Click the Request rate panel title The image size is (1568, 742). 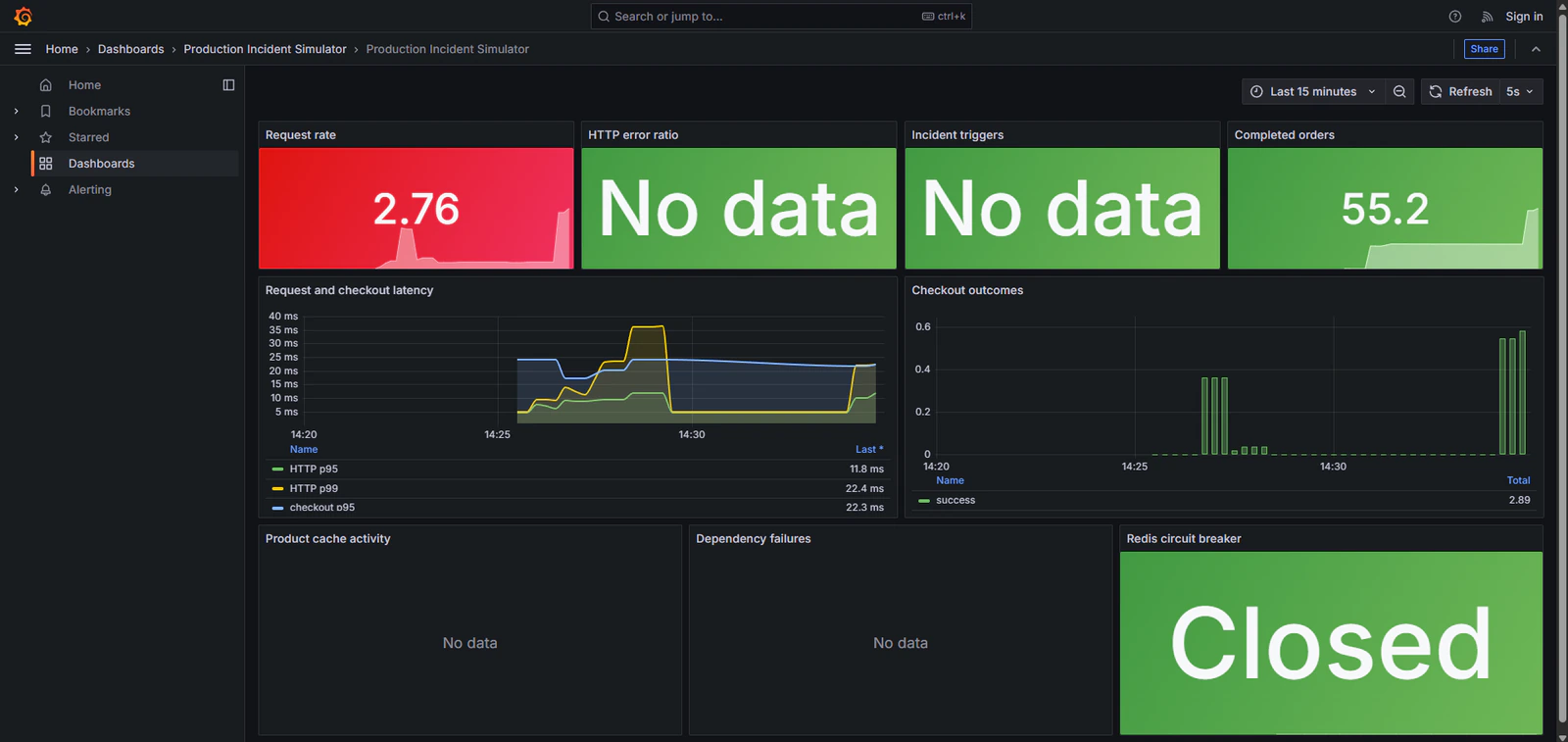click(x=301, y=135)
